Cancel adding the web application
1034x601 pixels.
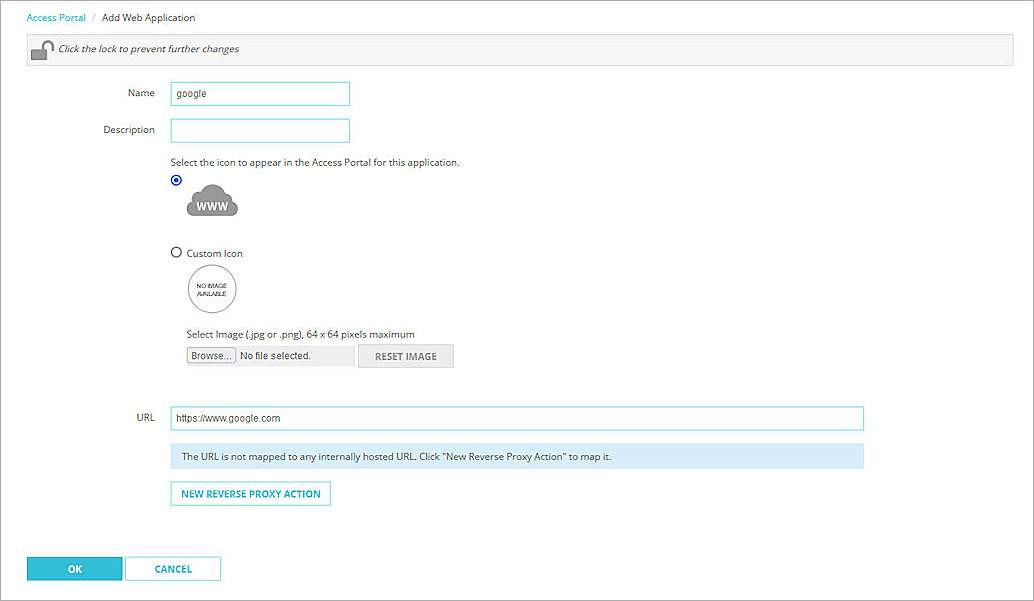172,568
